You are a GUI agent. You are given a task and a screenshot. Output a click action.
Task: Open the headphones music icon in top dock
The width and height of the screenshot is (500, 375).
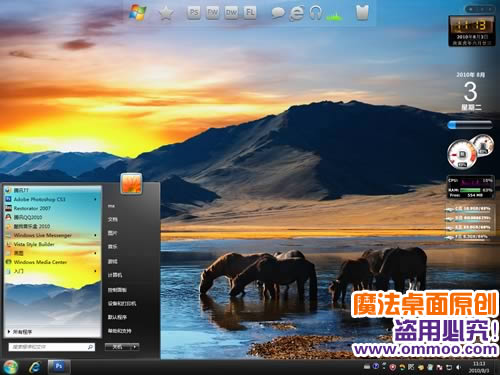[x=315, y=13]
